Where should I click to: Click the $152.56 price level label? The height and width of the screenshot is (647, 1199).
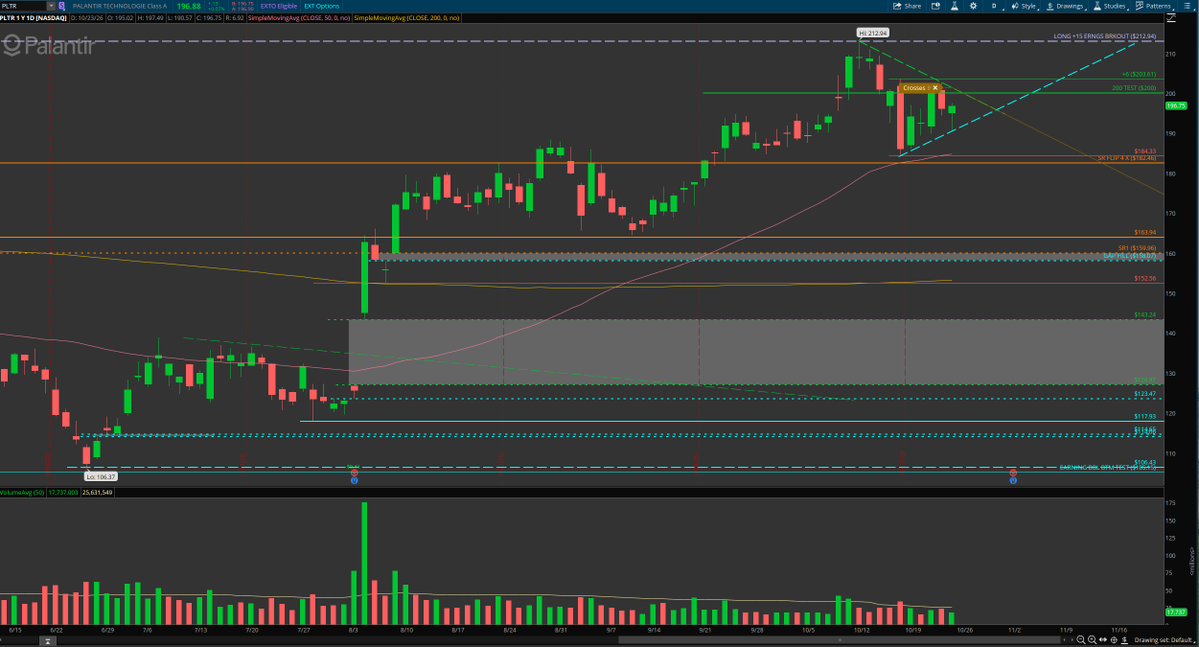1145,278
